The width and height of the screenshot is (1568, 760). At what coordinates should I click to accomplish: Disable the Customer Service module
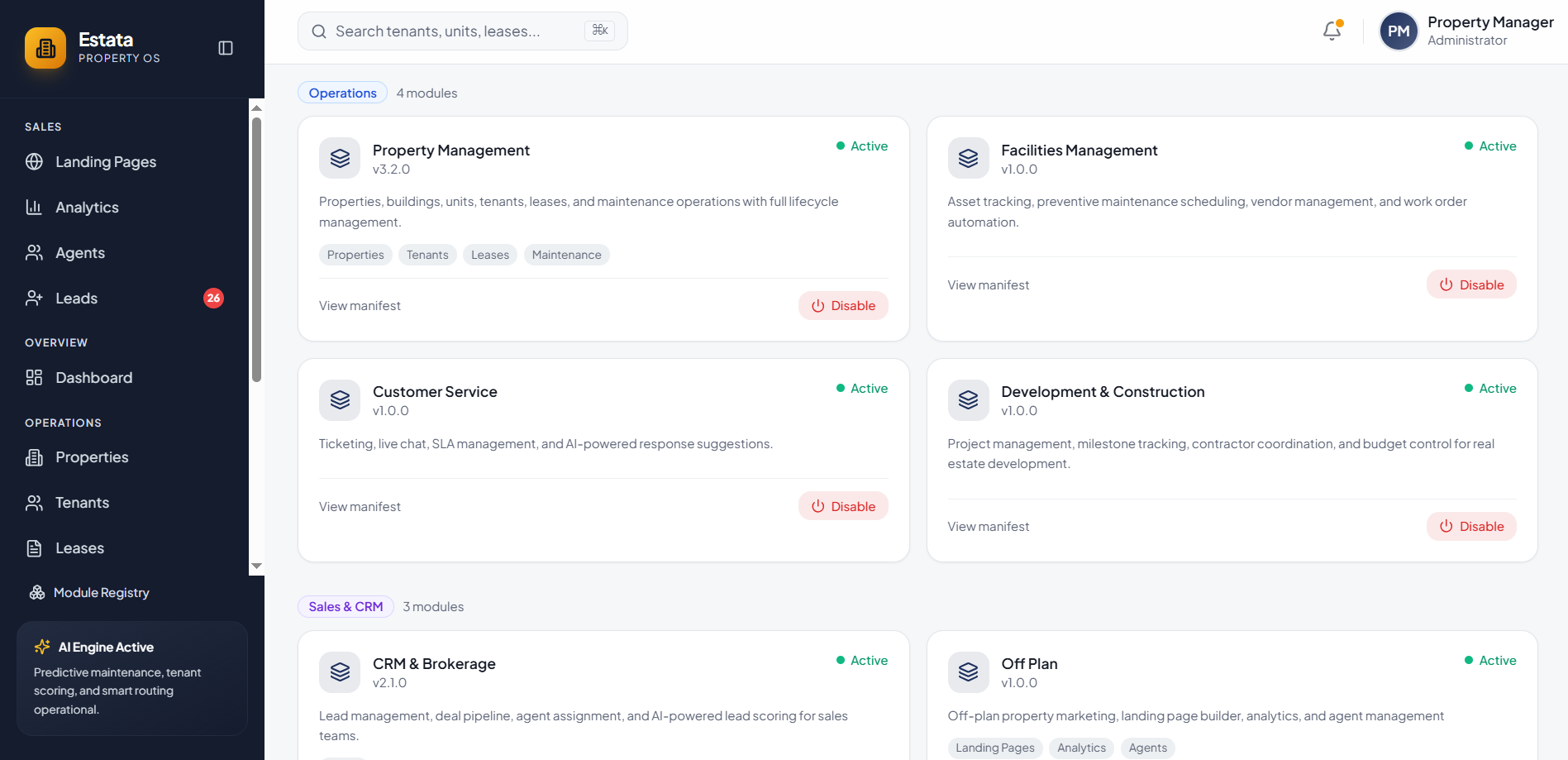[x=843, y=506]
